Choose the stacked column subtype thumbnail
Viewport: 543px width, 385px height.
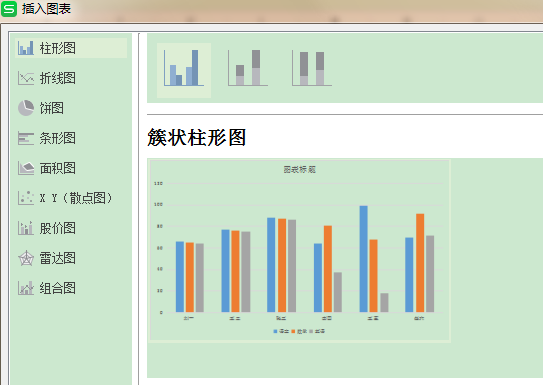tap(248, 68)
